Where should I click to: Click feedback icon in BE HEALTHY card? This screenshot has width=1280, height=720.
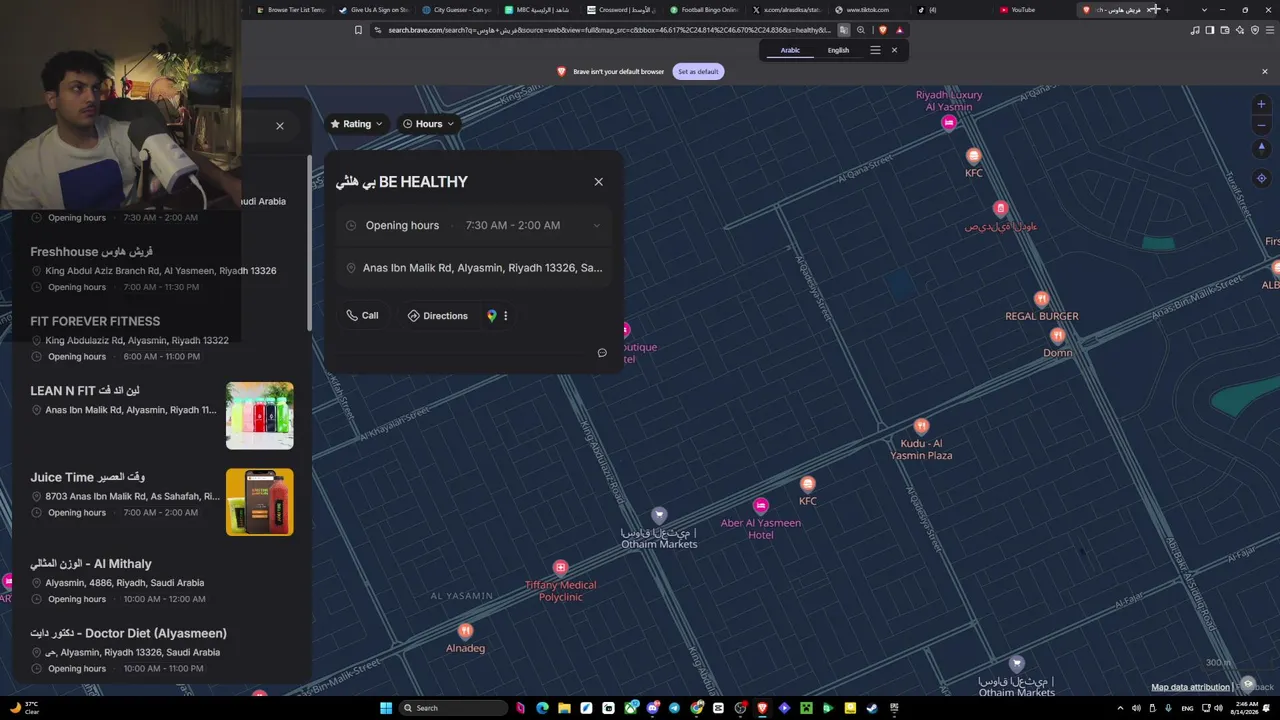602,352
